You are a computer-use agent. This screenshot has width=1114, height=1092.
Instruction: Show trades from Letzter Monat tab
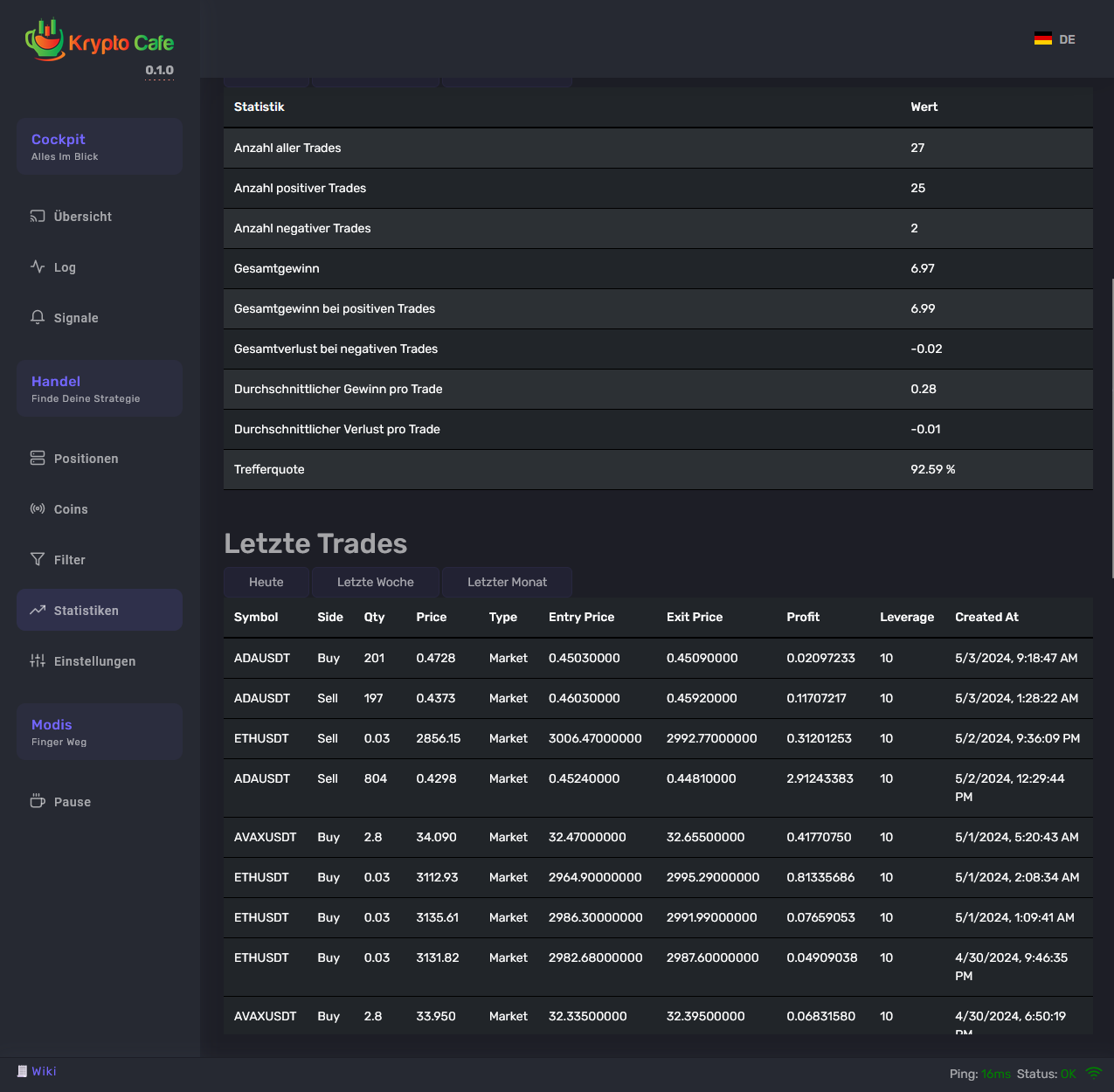click(507, 583)
